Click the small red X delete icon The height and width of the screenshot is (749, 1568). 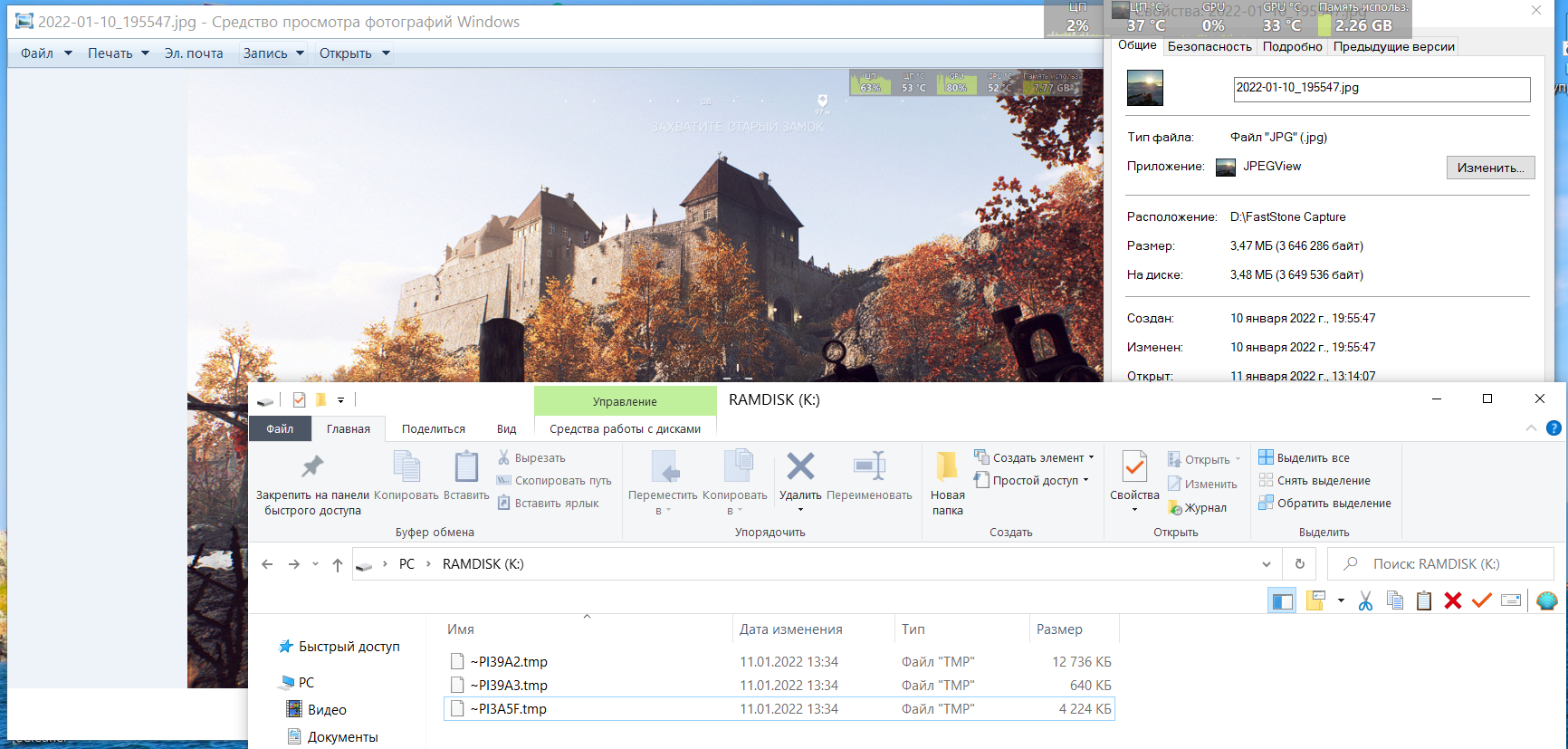pos(1453,600)
